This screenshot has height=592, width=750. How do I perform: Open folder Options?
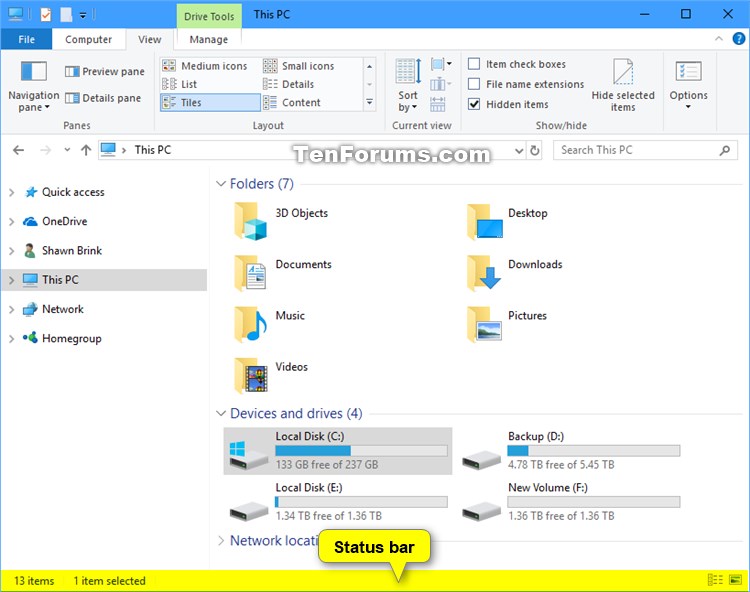[x=688, y=86]
